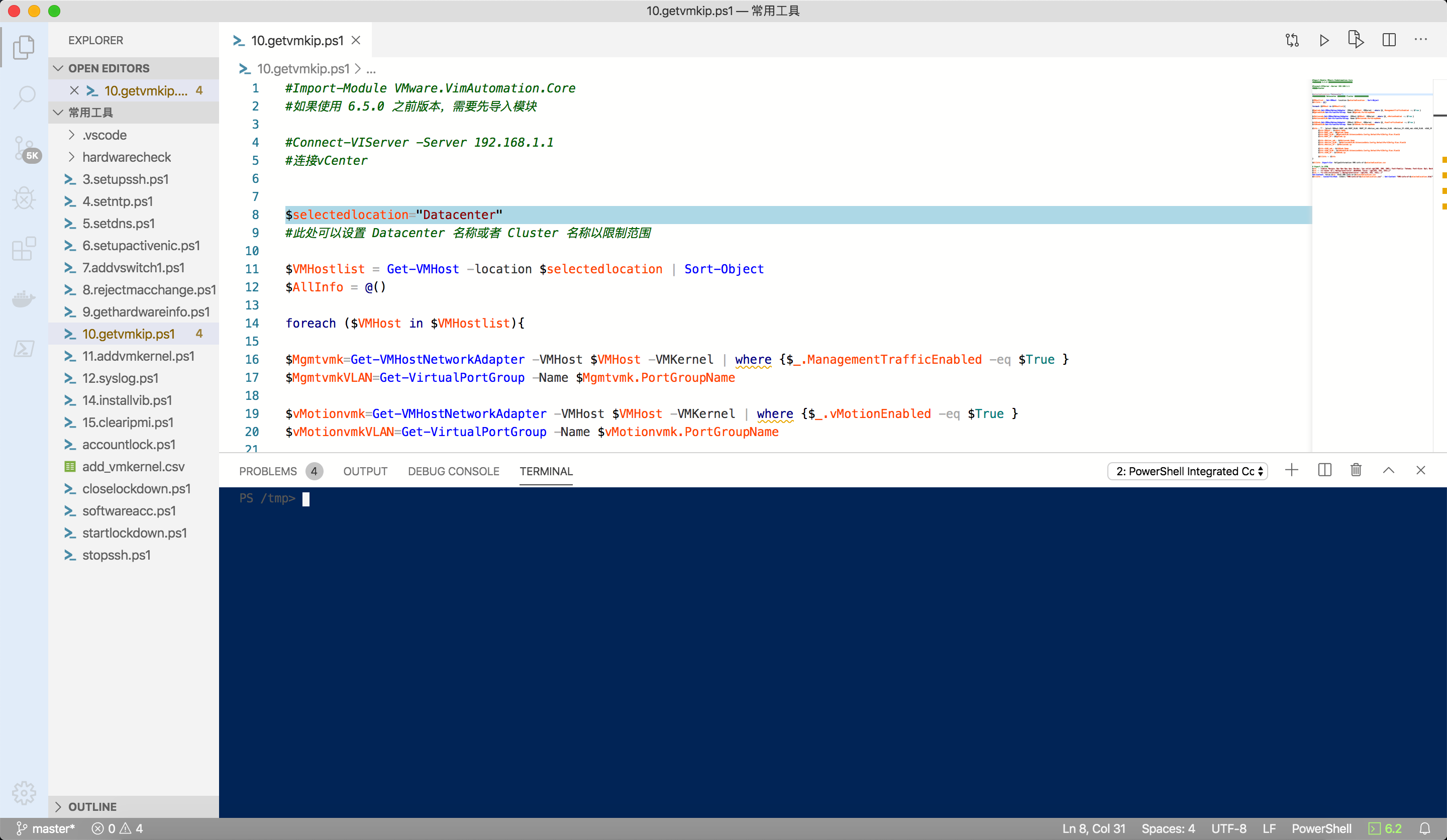Click PowerShell version 6.2 indicator
1447x840 pixels.
pos(1385,828)
